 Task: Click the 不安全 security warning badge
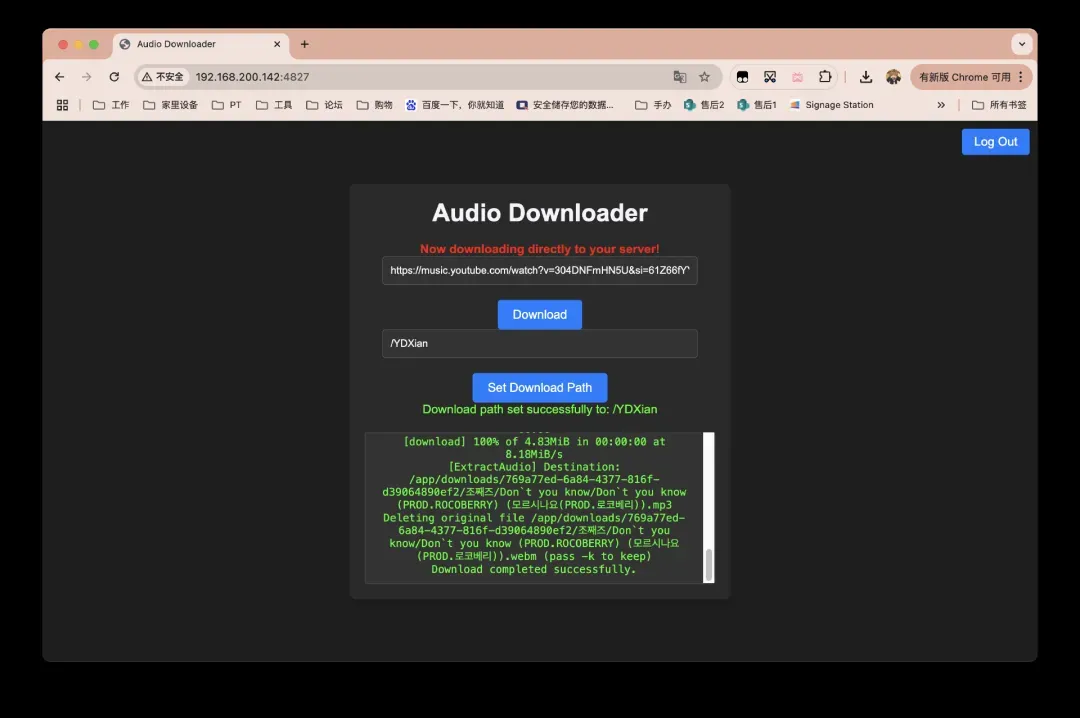(x=163, y=77)
